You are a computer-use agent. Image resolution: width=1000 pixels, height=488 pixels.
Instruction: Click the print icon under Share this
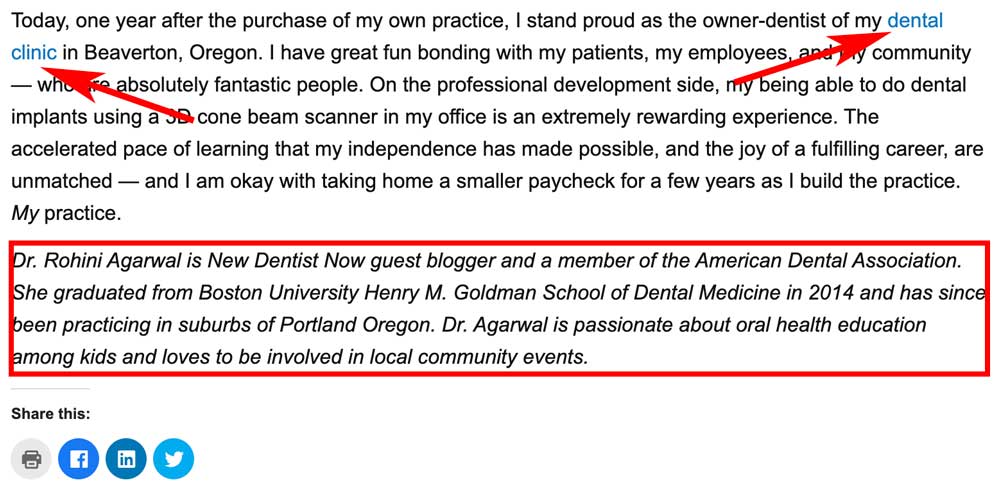(31, 459)
